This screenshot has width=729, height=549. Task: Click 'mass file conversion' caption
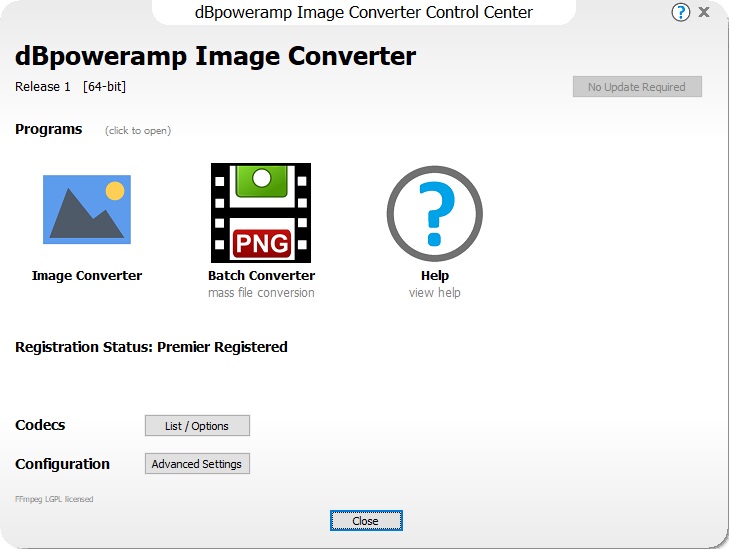point(261,293)
